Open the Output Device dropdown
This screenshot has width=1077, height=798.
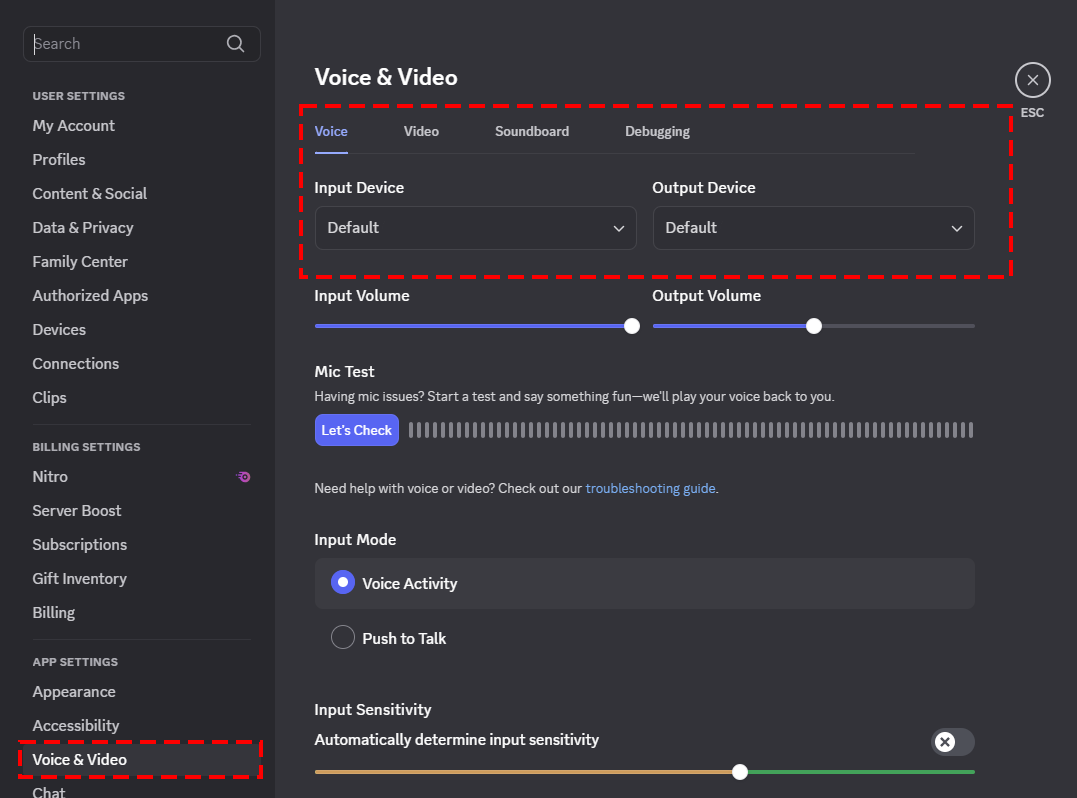tap(813, 228)
